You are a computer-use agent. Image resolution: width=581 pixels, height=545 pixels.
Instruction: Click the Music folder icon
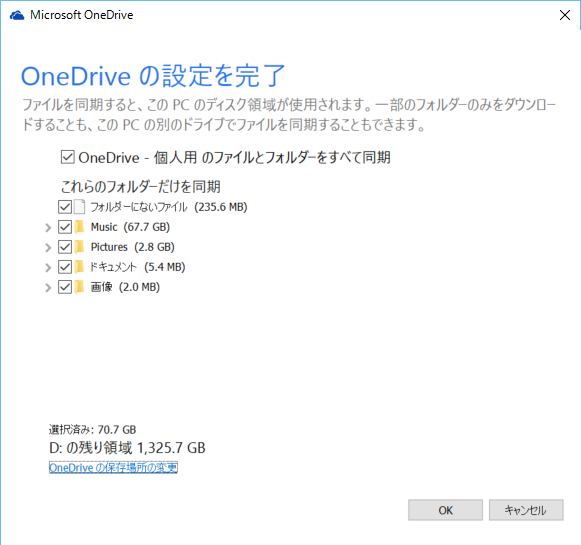tap(79, 227)
